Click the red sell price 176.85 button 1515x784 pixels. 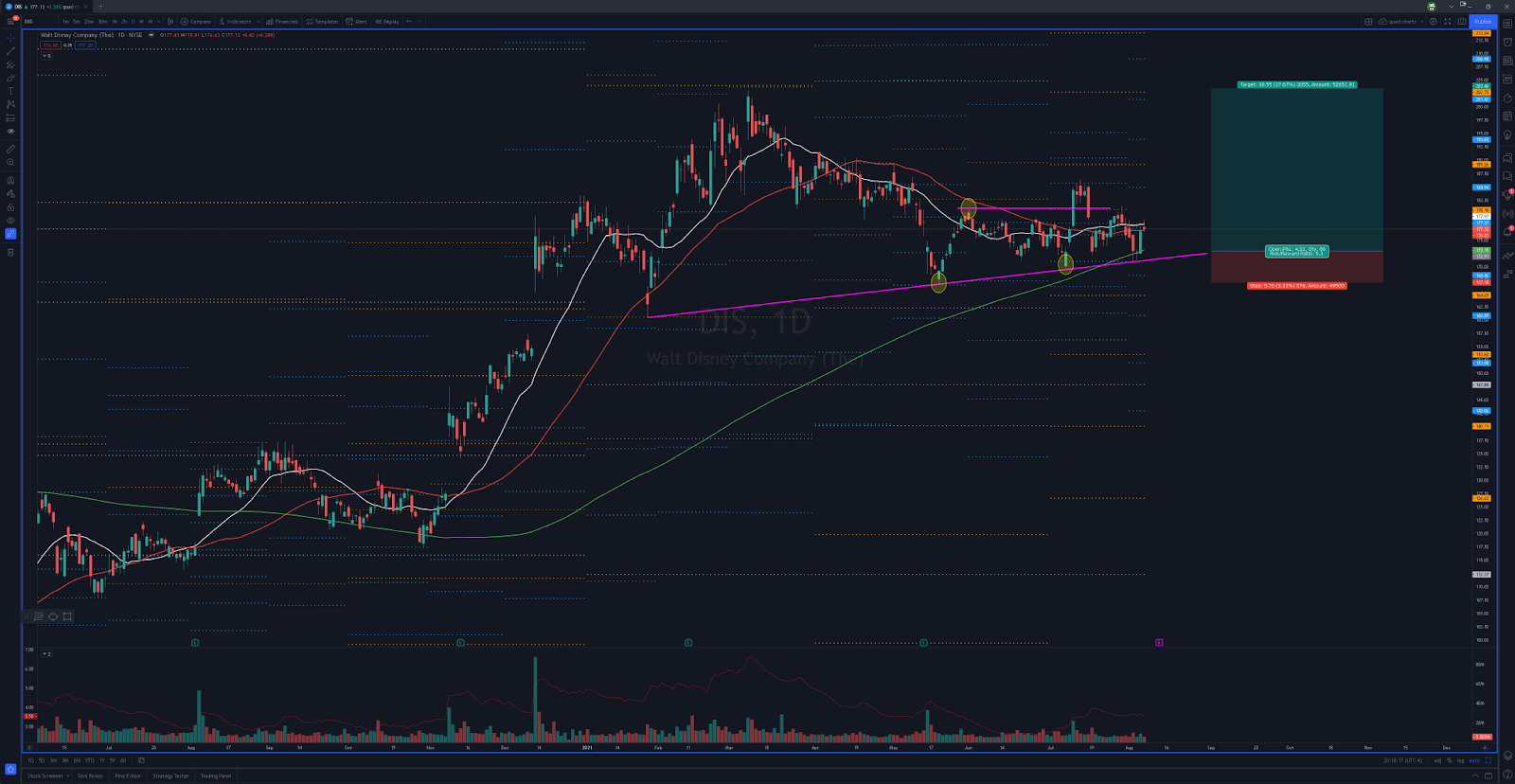click(x=50, y=45)
